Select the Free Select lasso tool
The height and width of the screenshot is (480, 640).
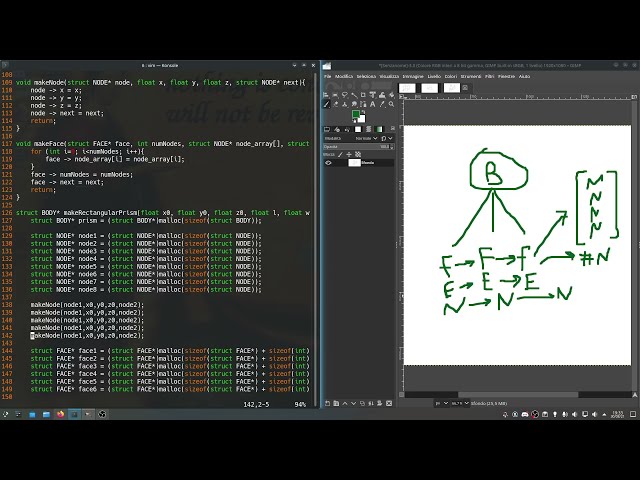coord(344,95)
